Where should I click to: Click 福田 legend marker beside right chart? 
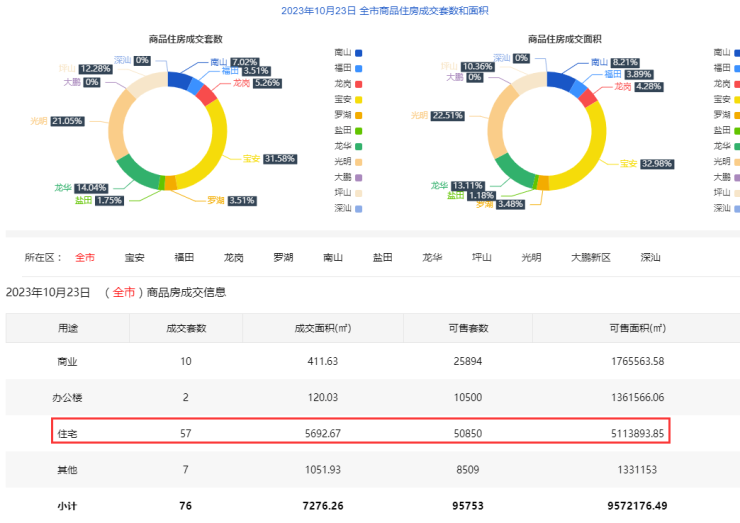coord(737,68)
